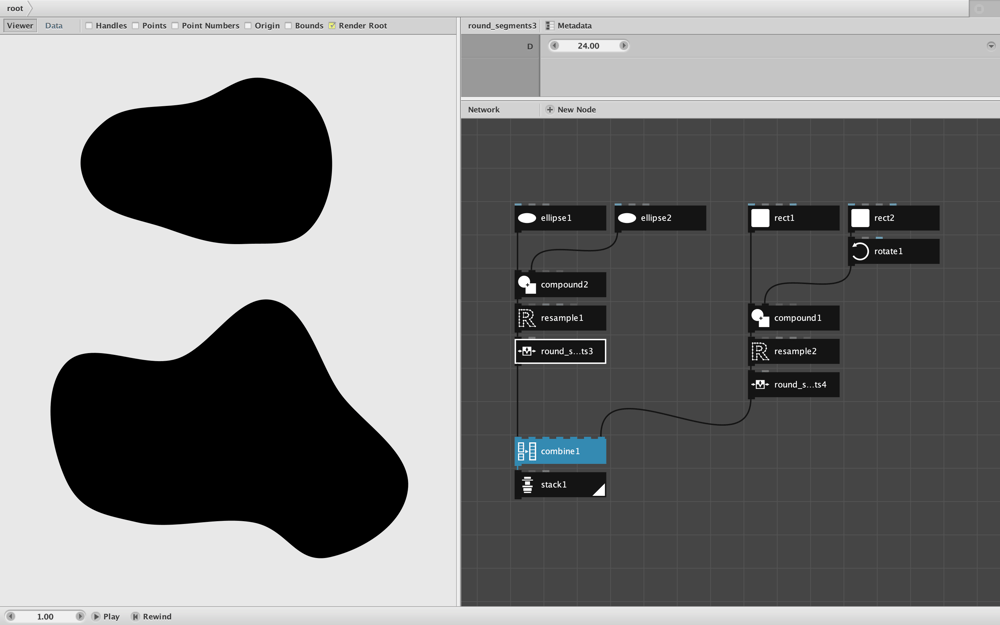The width and height of the screenshot is (1000, 625).
Task: Click the stack1 rendered-node corner triangle
Action: point(599,490)
